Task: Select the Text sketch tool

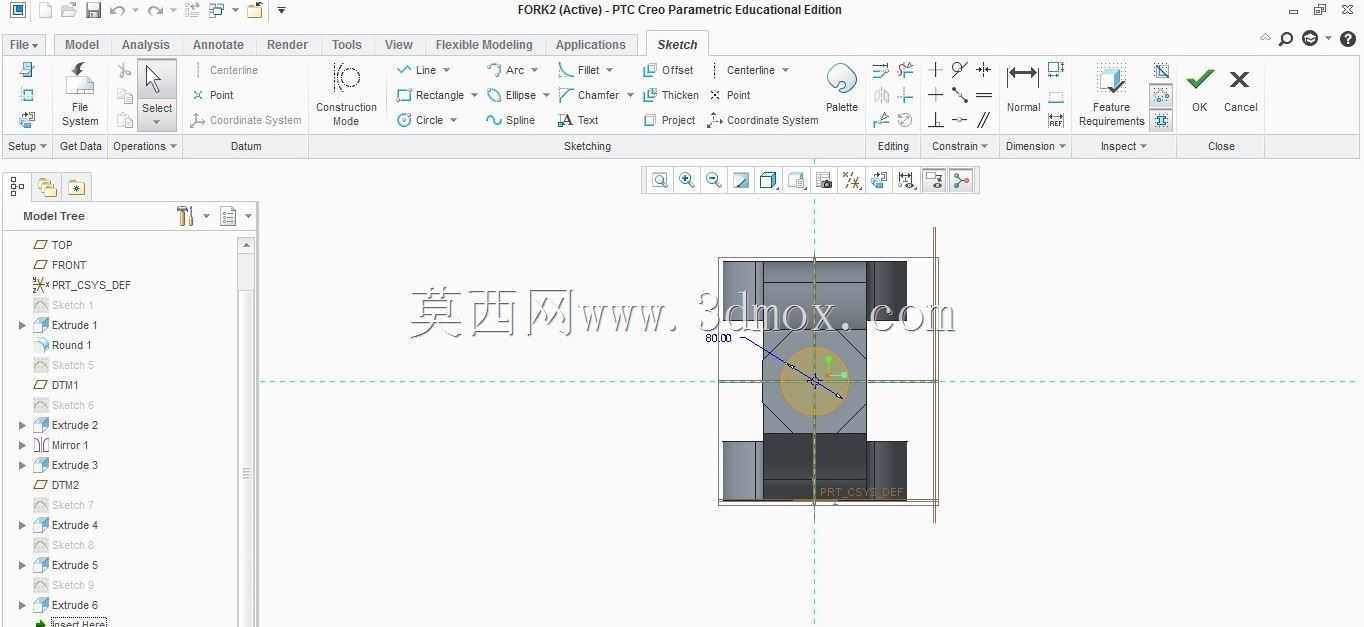Action: coord(578,120)
